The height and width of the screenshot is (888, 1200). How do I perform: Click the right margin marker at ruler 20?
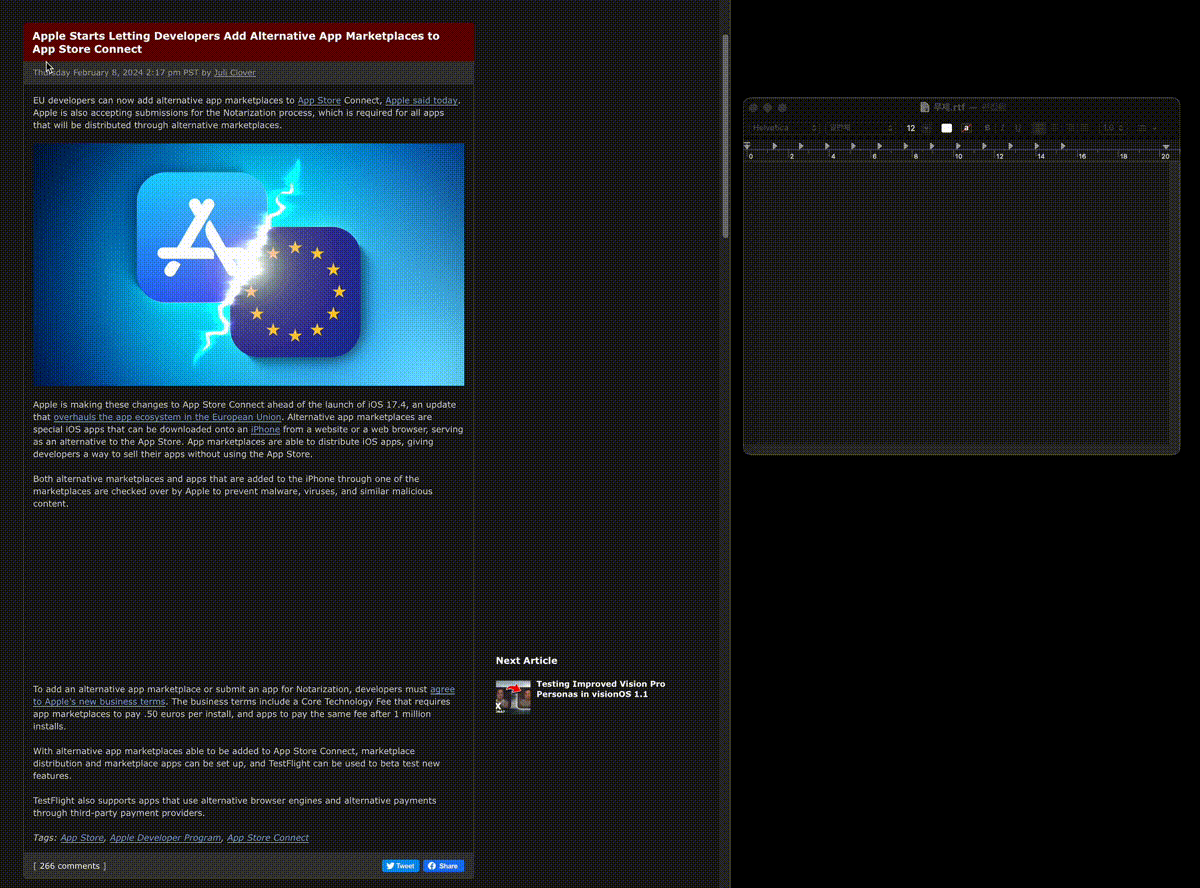pos(1166,147)
